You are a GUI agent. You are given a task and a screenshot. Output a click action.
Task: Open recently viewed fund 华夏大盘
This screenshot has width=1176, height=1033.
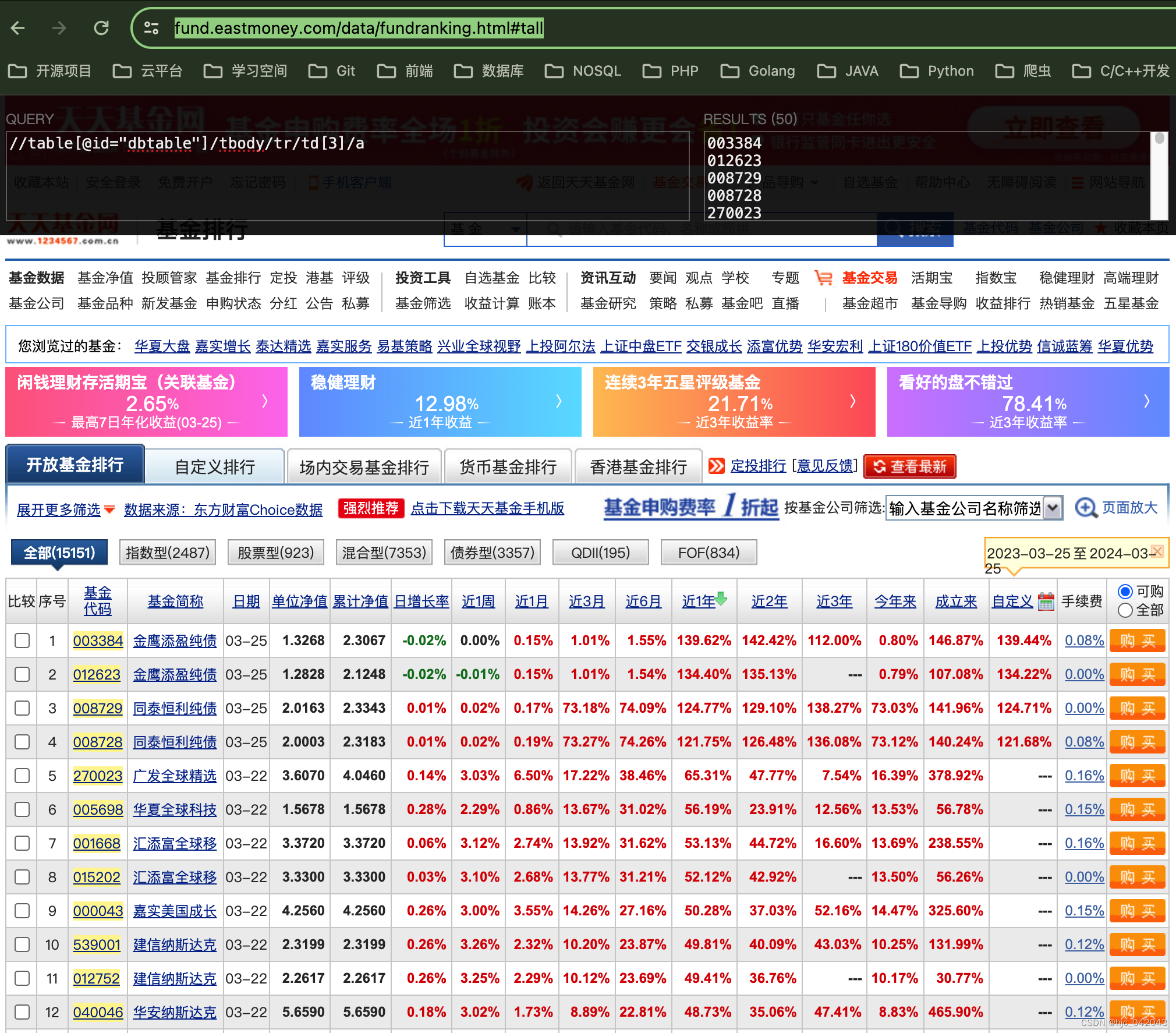click(162, 346)
